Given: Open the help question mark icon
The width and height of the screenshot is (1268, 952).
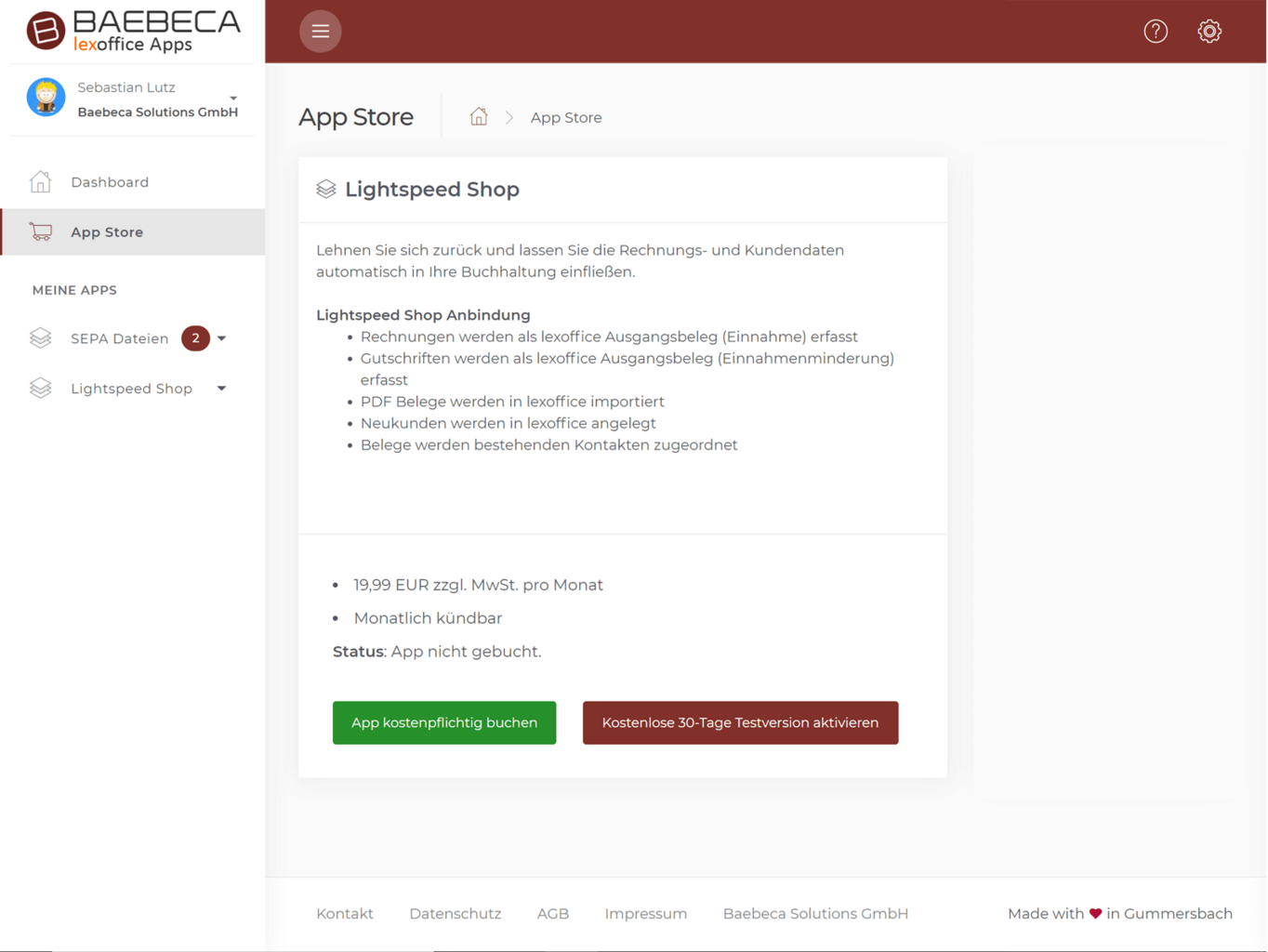Looking at the screenshot, I should (1155, 32).
